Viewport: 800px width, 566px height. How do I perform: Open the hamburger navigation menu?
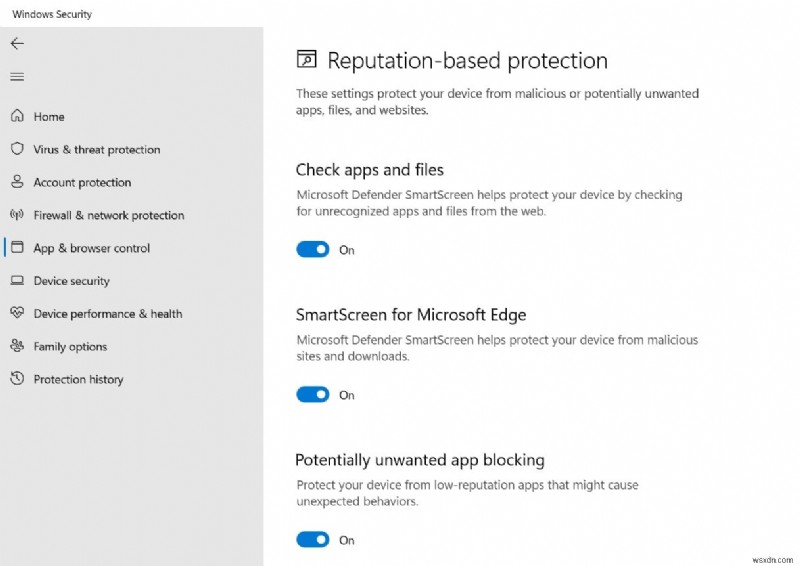point(17,77)
